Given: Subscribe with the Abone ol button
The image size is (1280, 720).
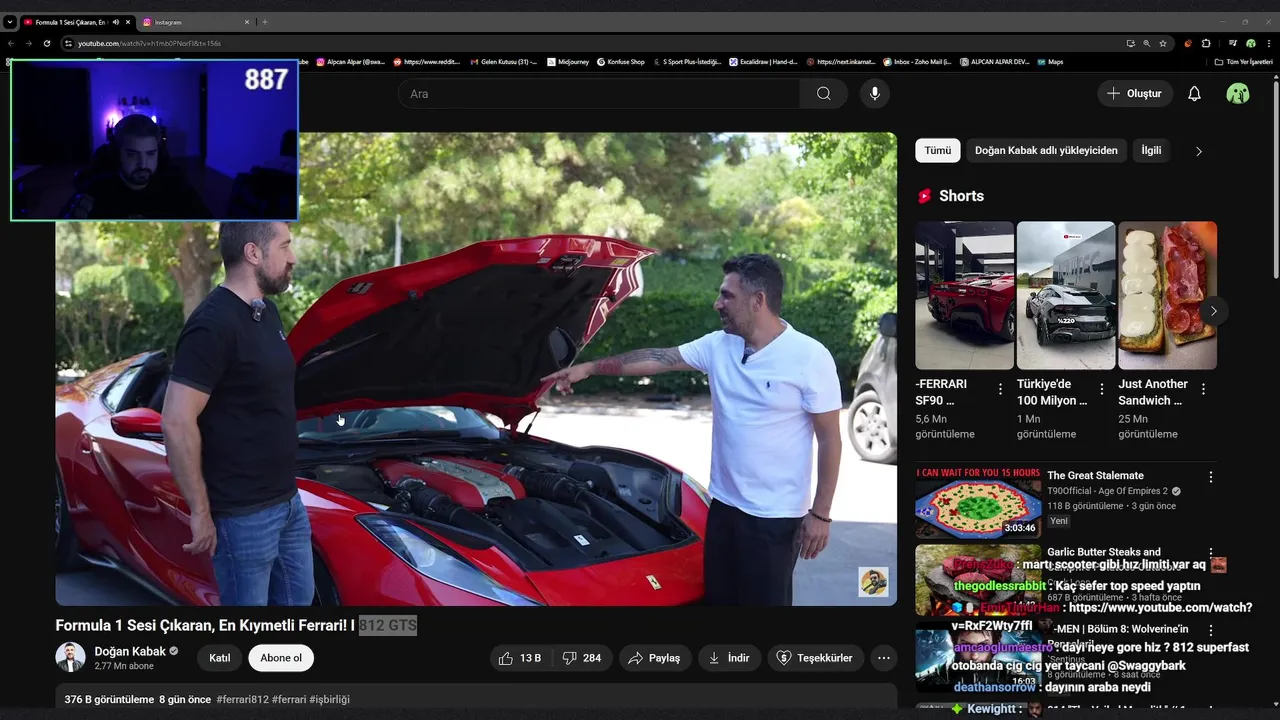Looking at the screenshot, I should coord(281,658).
